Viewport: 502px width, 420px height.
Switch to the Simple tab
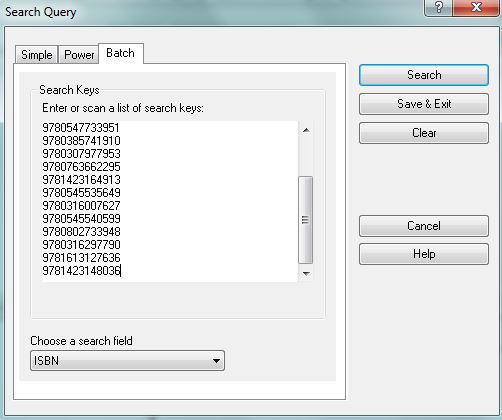[37, 55]
